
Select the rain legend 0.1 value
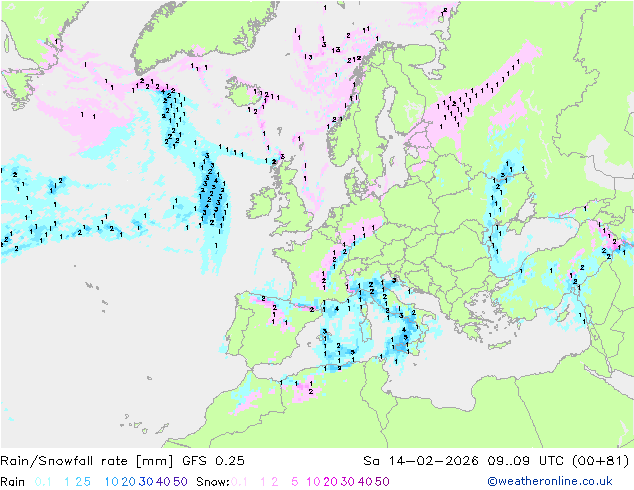tap(43, 482)
